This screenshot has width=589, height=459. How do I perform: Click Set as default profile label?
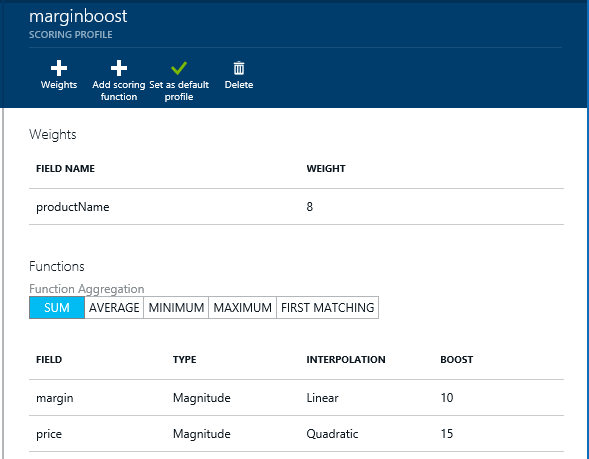click(x=179, y=91)
